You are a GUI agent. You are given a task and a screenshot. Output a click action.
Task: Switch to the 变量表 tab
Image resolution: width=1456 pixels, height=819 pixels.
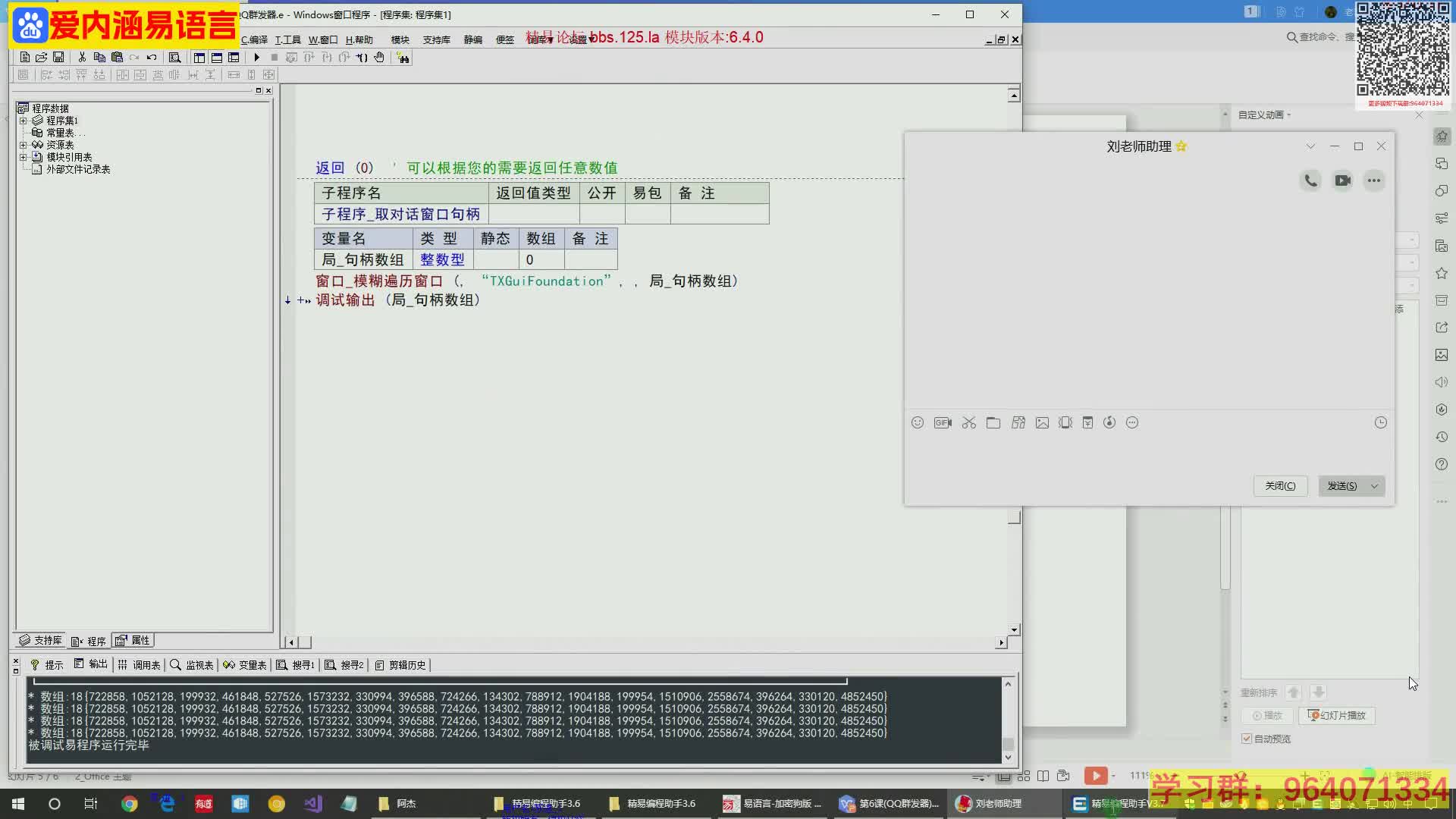(x=245, y=665)
